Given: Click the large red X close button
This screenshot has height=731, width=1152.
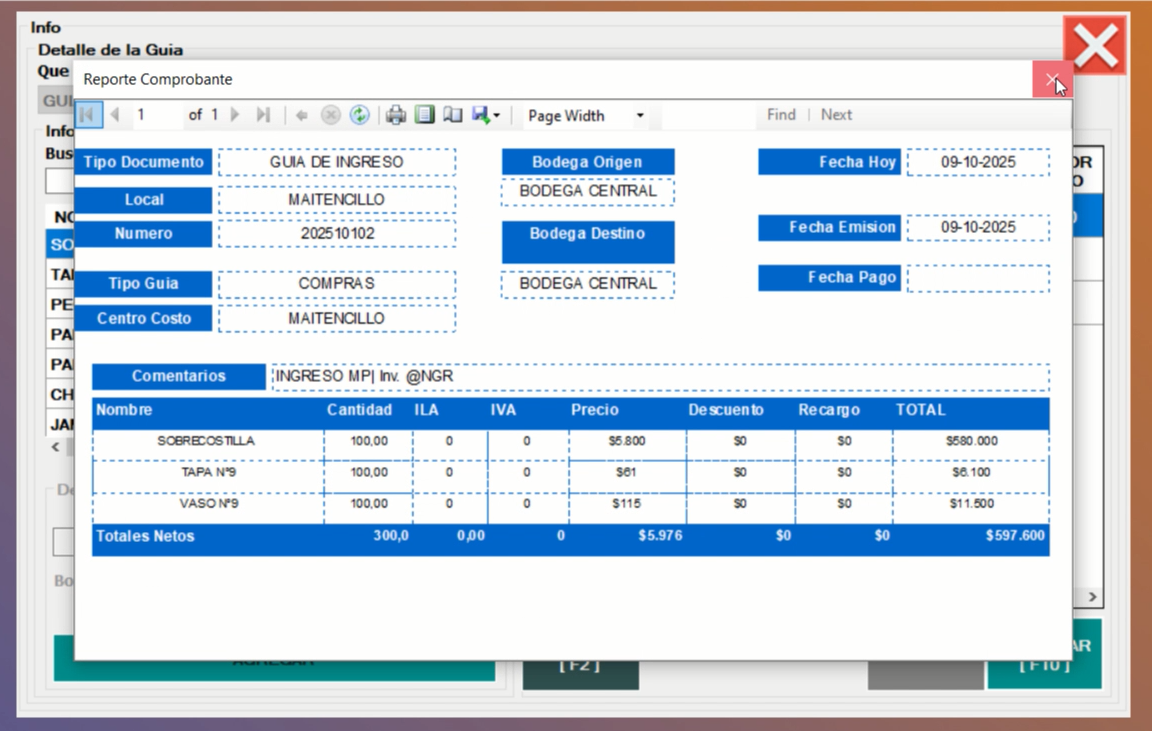Looking at the screenshot, I should tap(1095, 46).
